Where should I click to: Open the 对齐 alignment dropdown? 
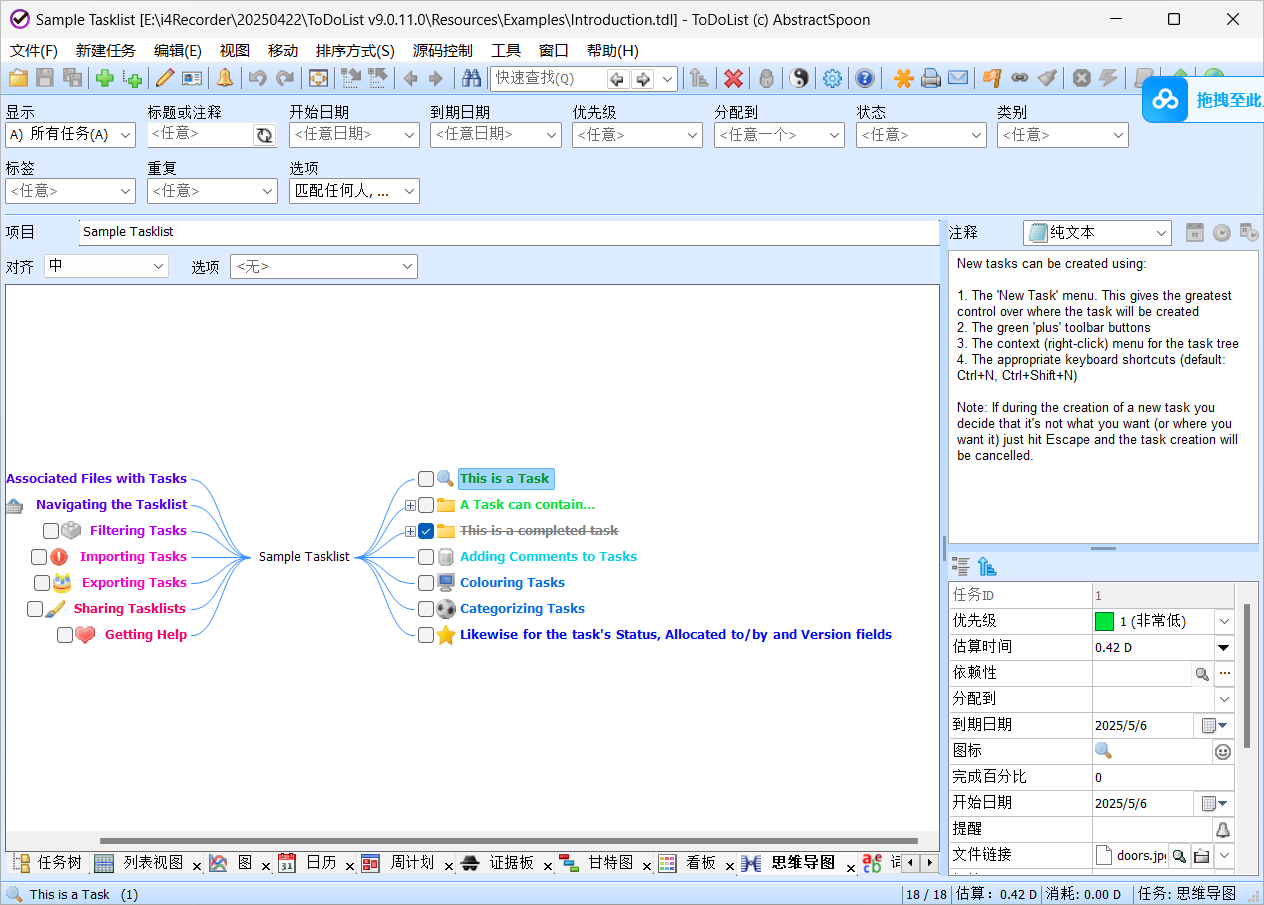click(106, 266)
